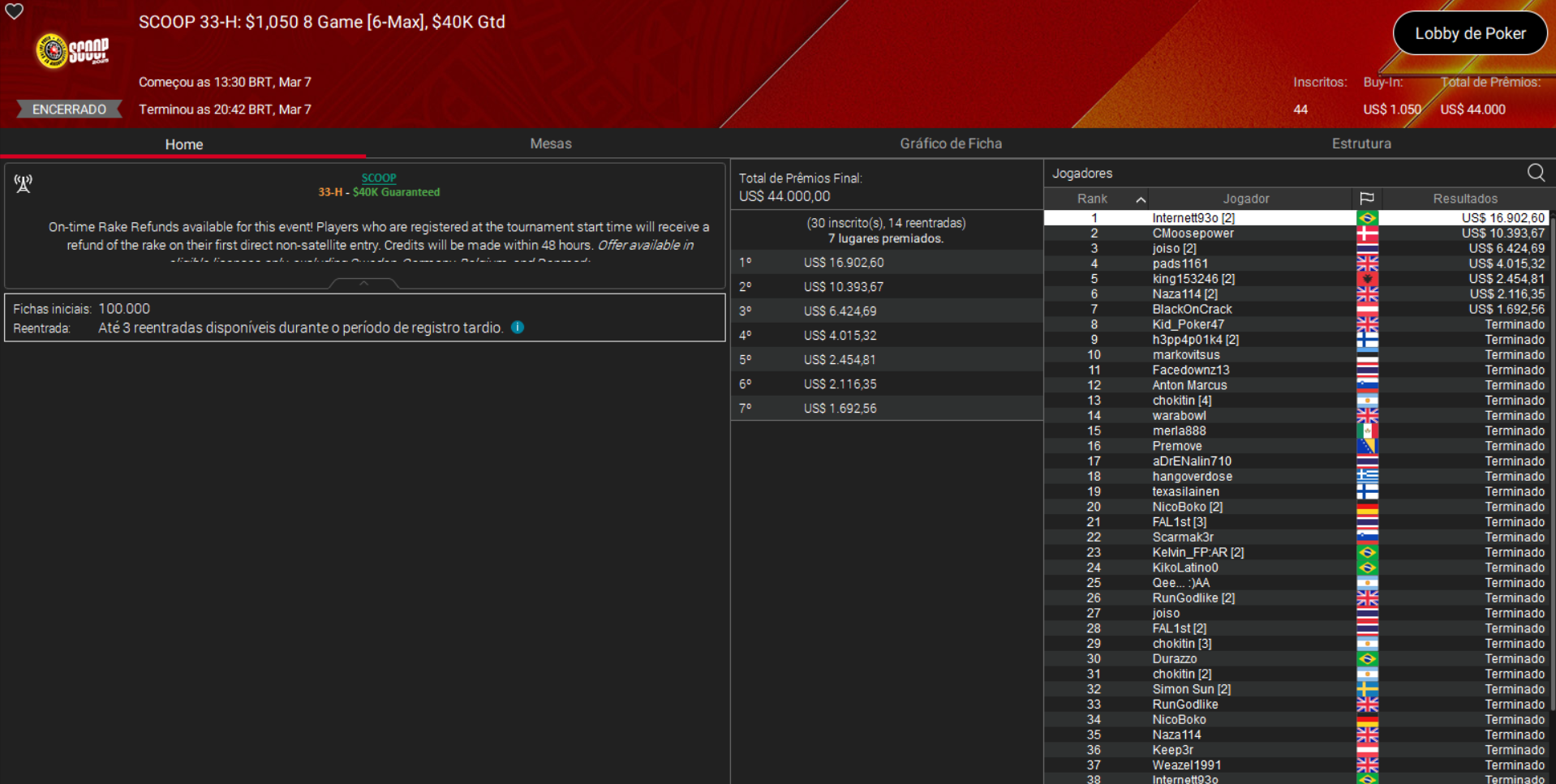Switch to the Mesas tab

[551, 144]
